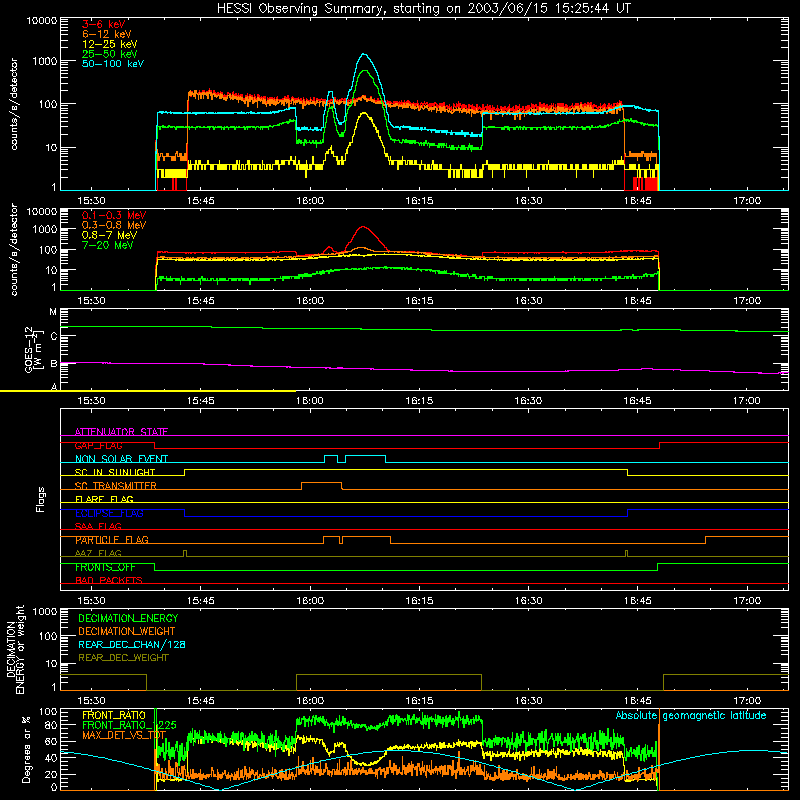
Task: Select the FRONT_RATIO_1225 legend label
Action: 129,725
